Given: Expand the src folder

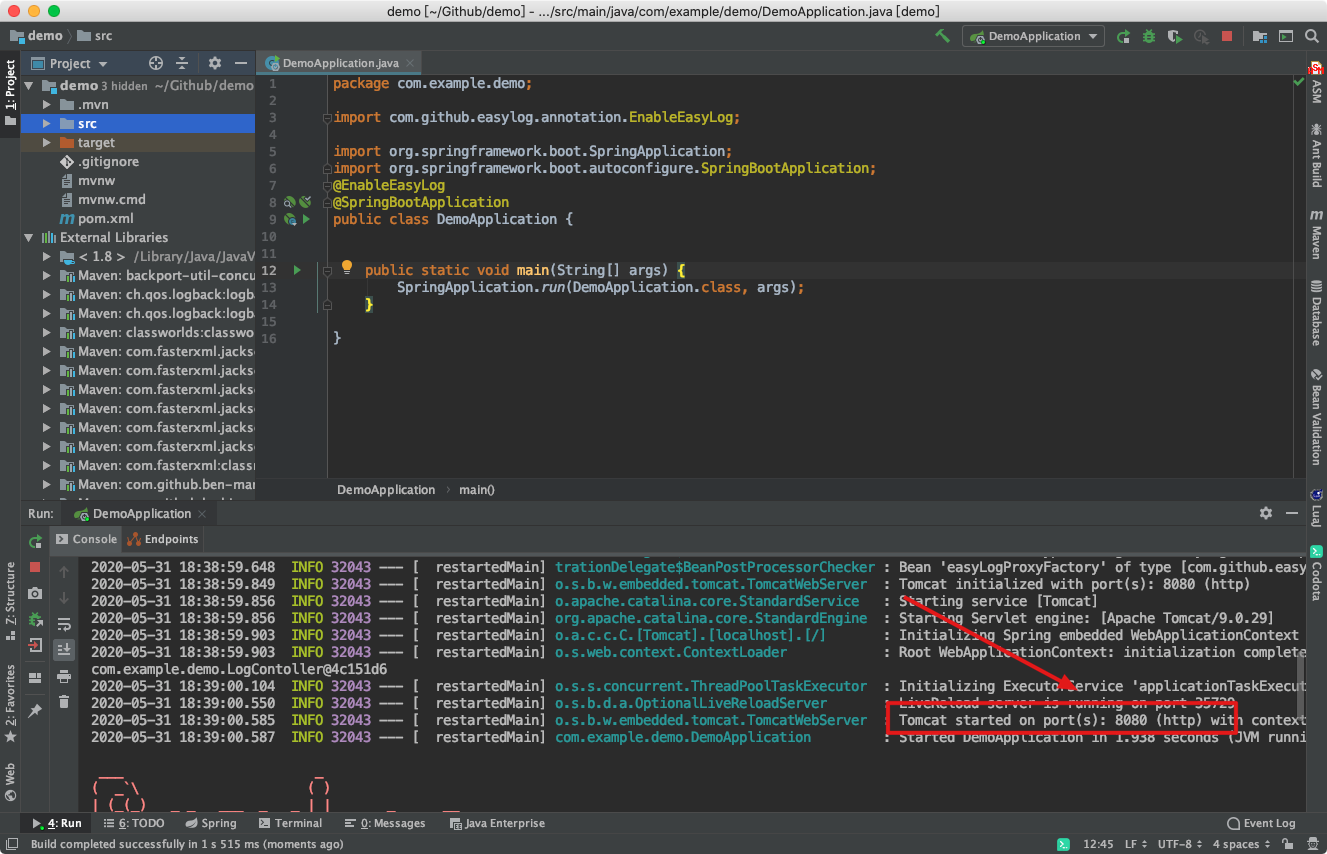Looking at the screenshot, I should (x=47, y=124).
